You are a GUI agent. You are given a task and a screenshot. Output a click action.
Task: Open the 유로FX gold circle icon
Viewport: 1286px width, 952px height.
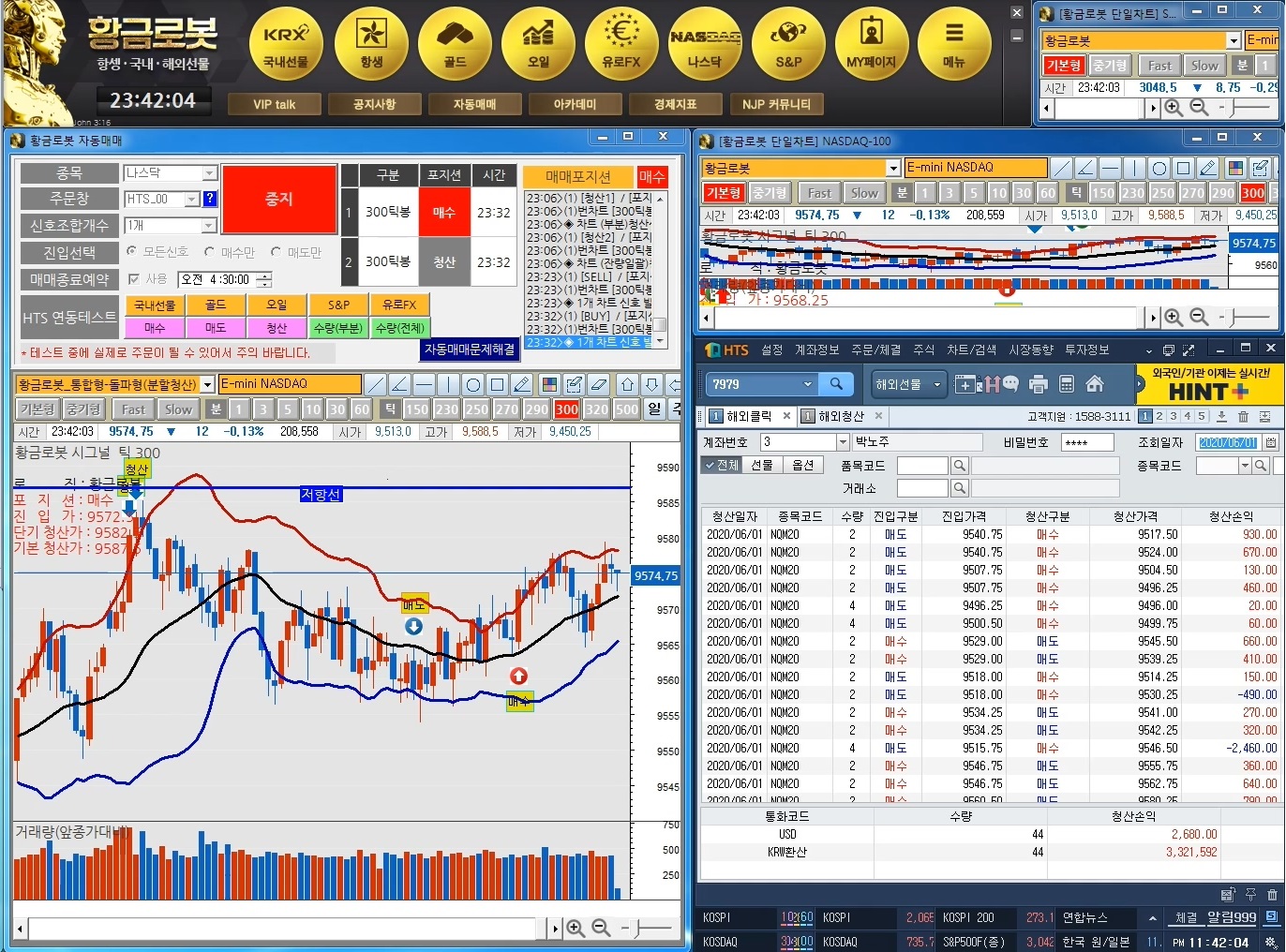tap(621, 44)
